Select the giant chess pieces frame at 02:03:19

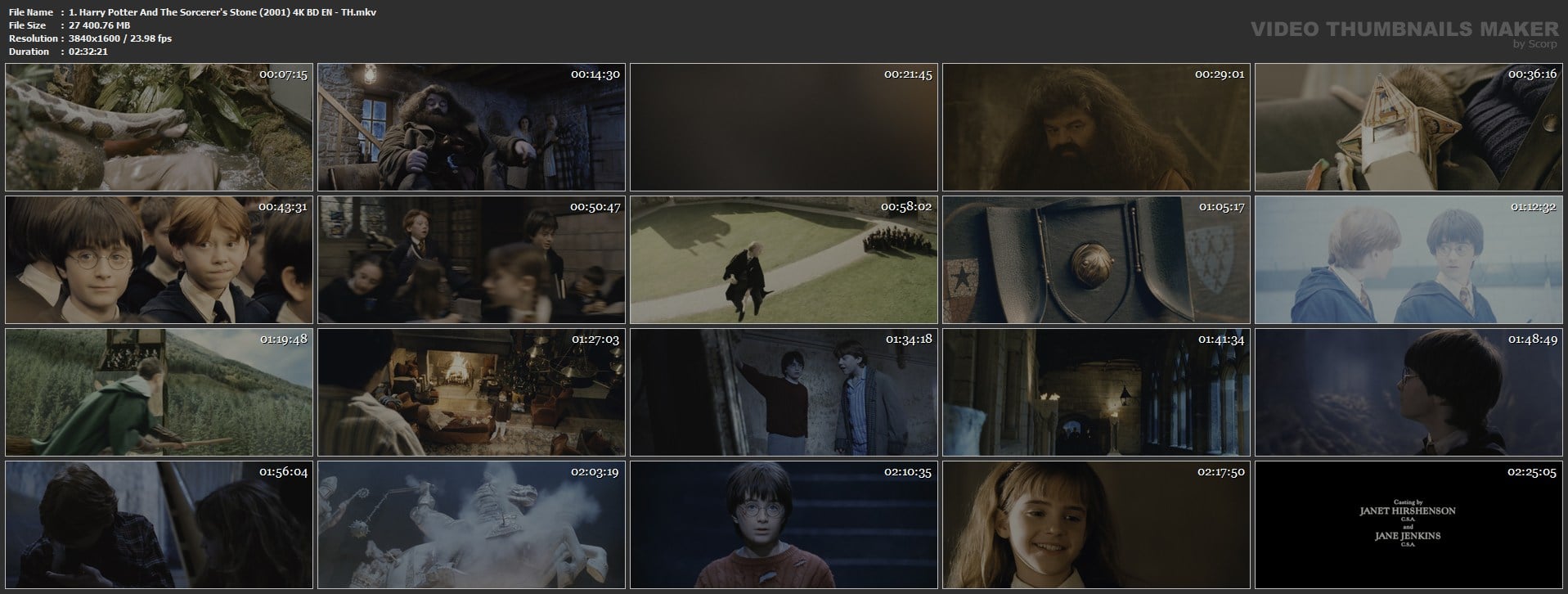pos(471,524)
